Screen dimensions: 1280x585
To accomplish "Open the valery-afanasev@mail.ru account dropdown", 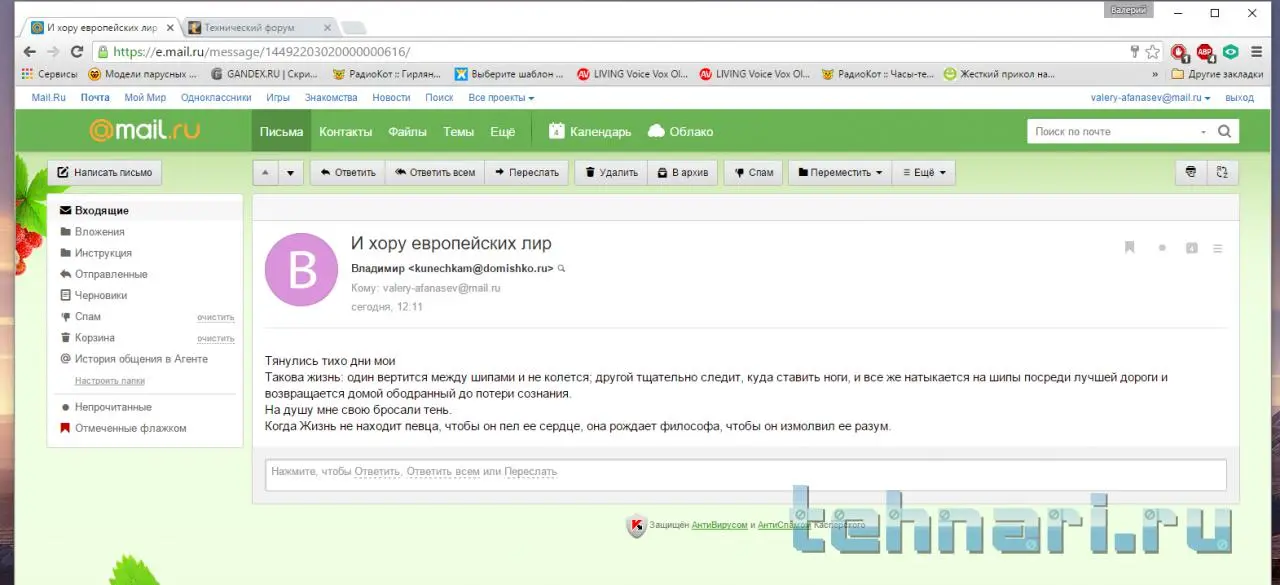I will (x=1150, y=98).
